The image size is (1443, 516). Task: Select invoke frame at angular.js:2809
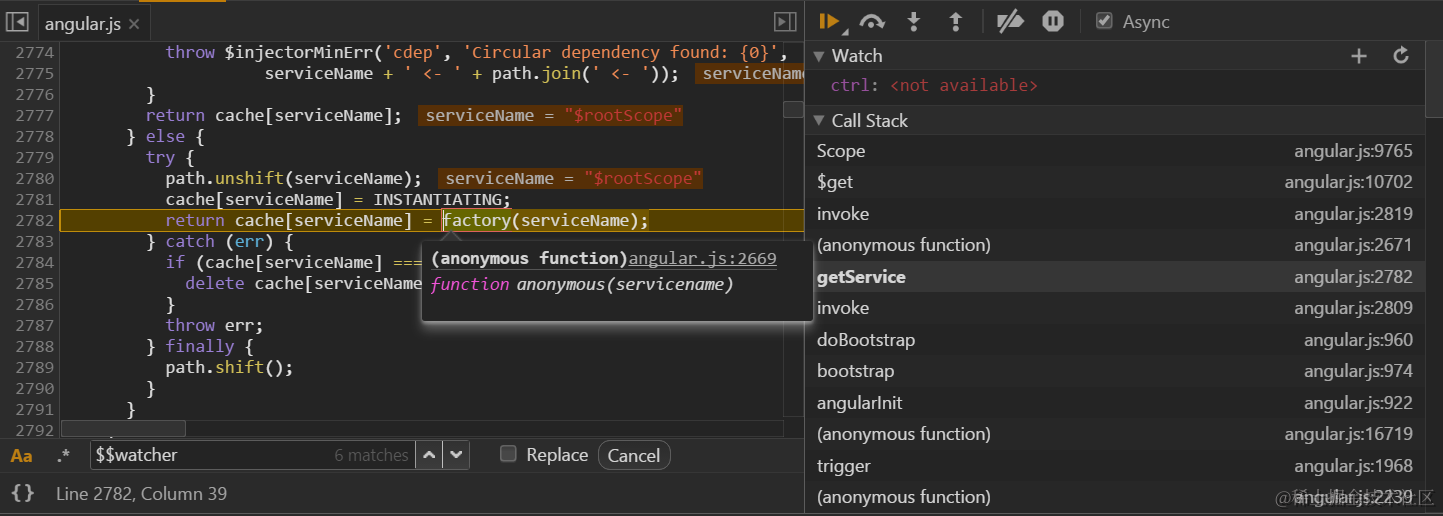[x=1115, y=308]
